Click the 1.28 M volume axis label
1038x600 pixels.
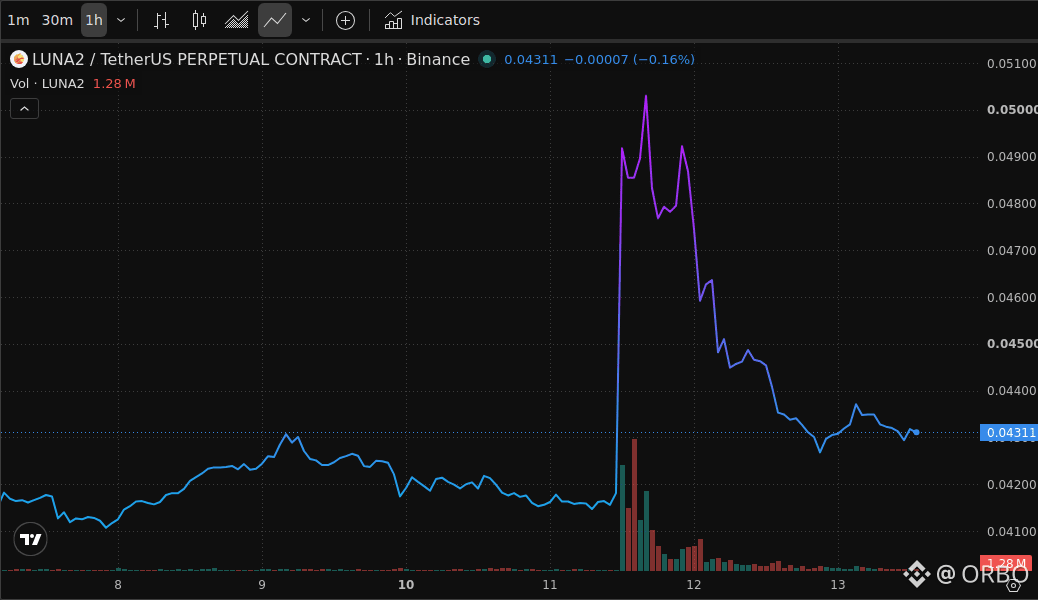1006,564
